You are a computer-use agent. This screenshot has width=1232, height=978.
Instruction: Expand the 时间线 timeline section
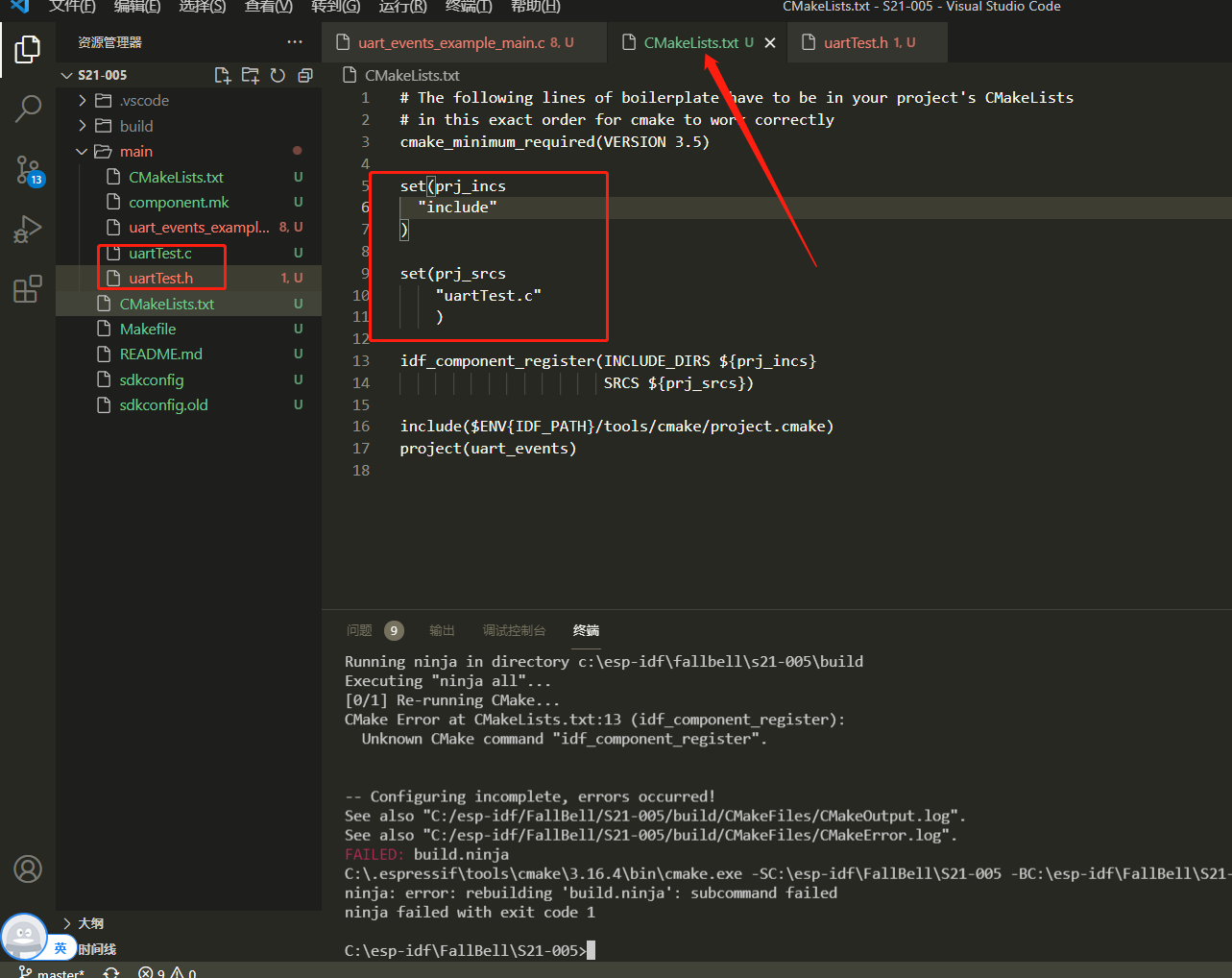pos(97,949)
